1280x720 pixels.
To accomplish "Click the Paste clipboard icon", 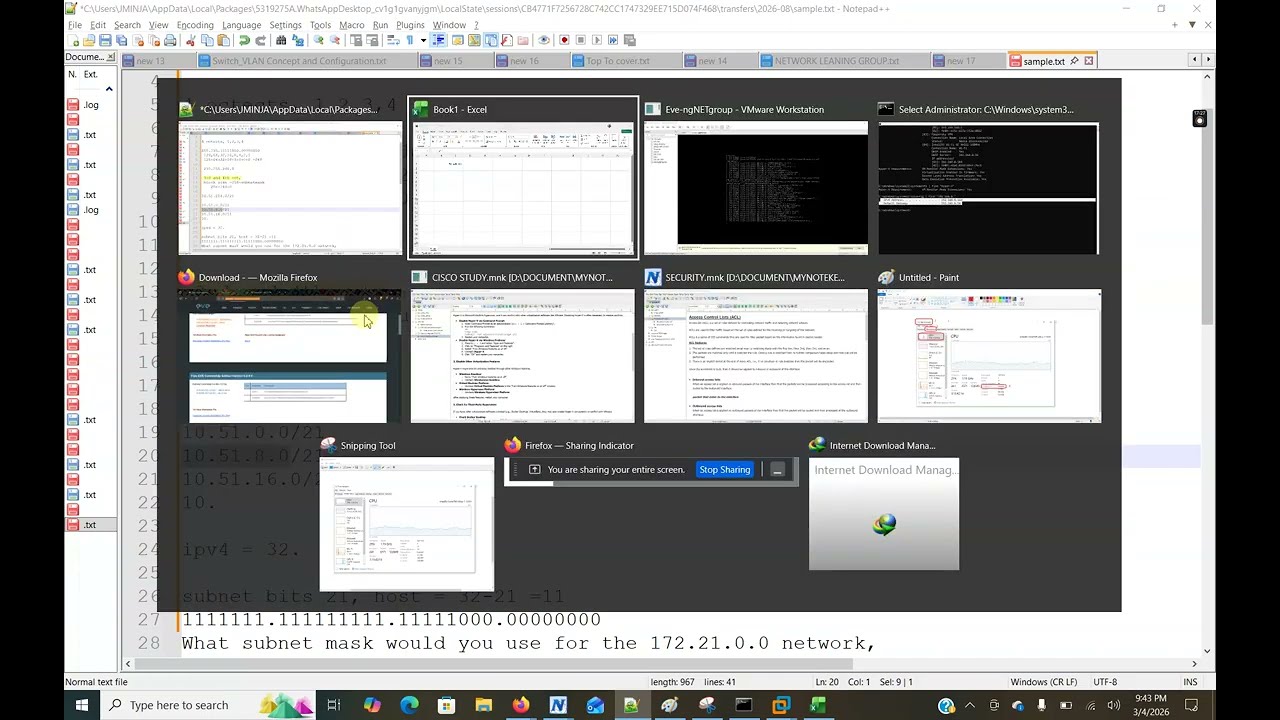I will coord(223,40).
